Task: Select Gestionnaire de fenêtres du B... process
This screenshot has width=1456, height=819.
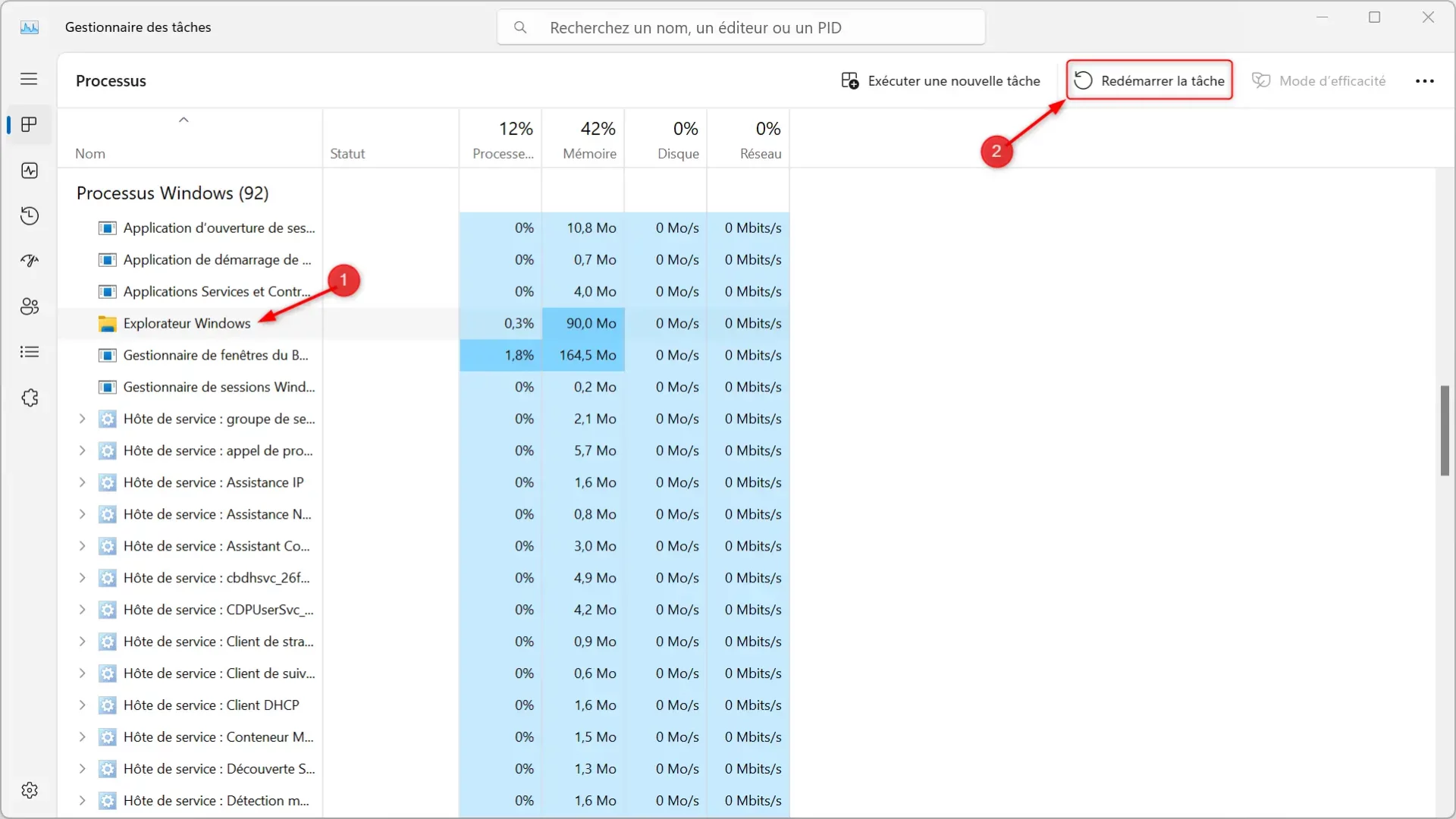Action: [x=423, y=356]
